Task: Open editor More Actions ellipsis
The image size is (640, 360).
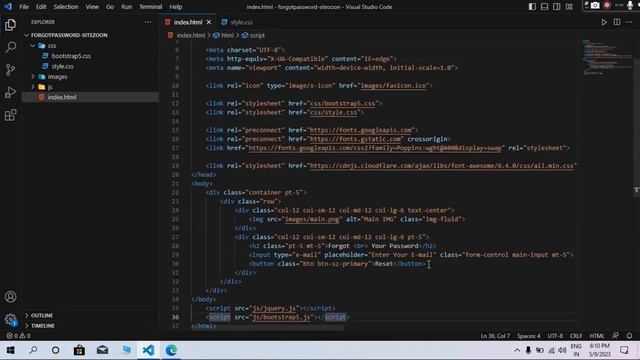Action: point(629,22)
